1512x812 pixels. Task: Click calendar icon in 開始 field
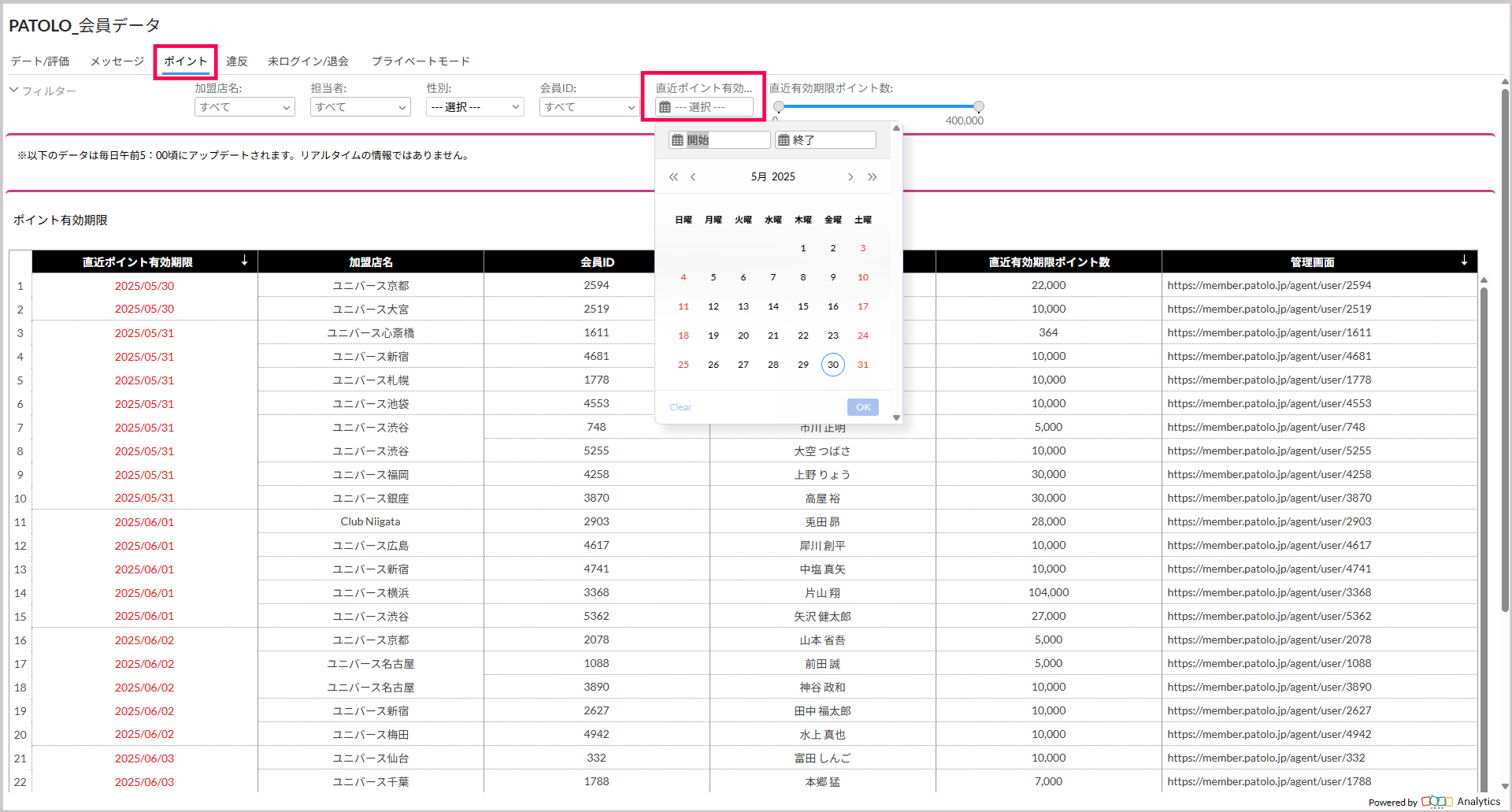tap(677, 140)
